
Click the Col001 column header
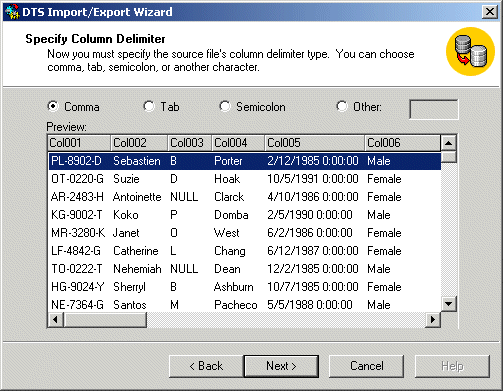click(x=79, y=143)
